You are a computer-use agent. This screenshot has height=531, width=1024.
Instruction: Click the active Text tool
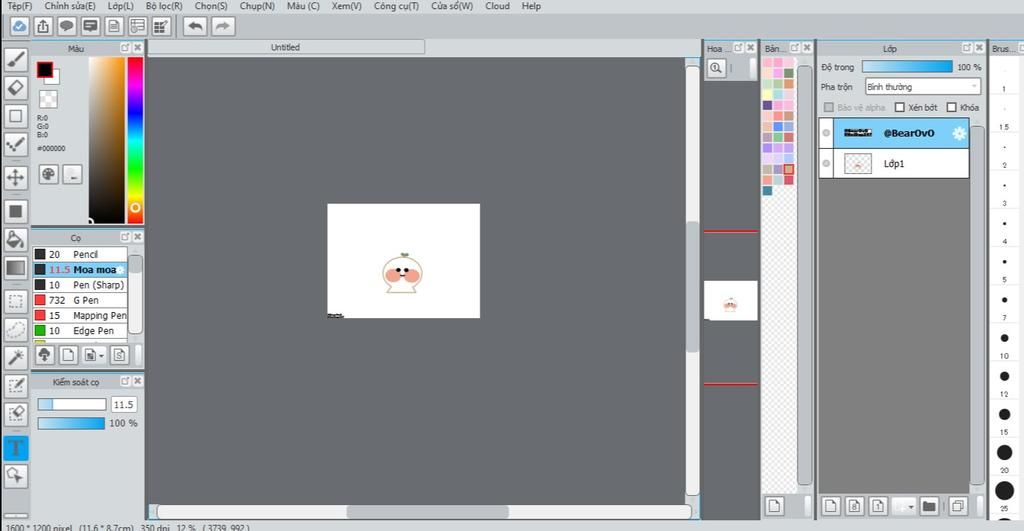coord(16,447)
